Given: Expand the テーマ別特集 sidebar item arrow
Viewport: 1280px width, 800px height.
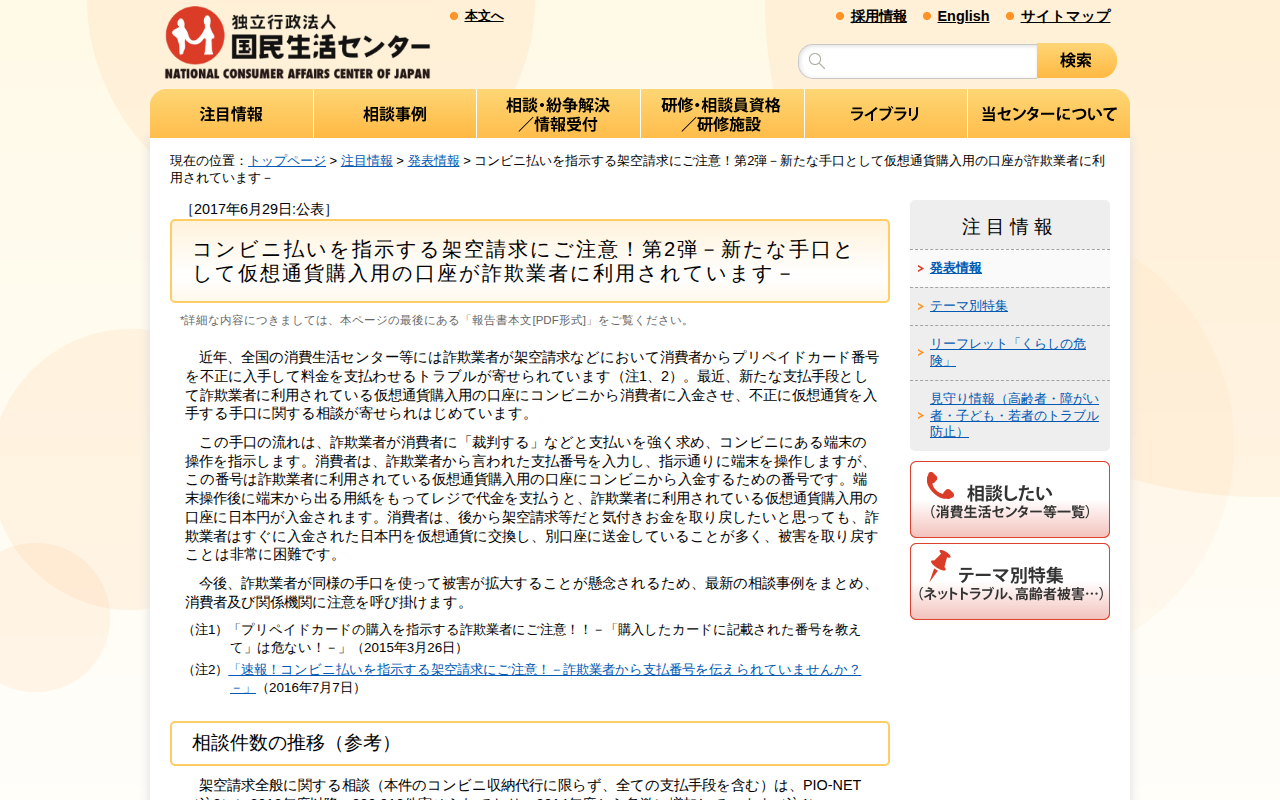Looking at the screenshot, I should tap(919, 305).
